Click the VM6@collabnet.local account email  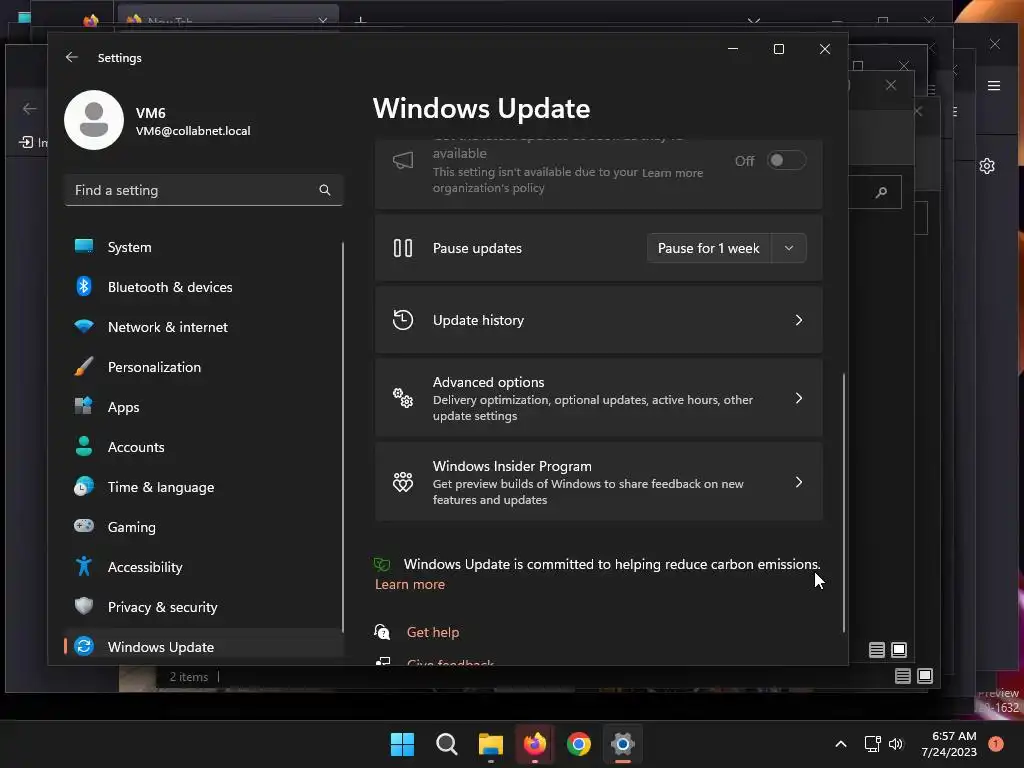pyautogui.click(x=193, y=131)
